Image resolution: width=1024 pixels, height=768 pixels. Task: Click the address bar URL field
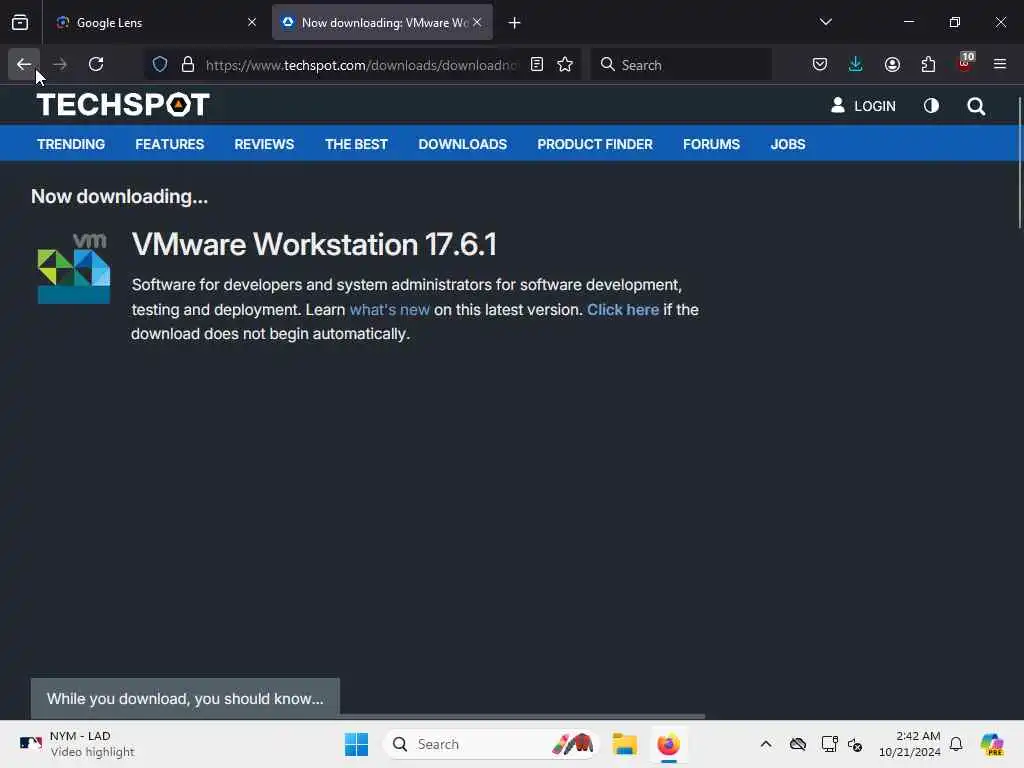[x=361, y=65]
